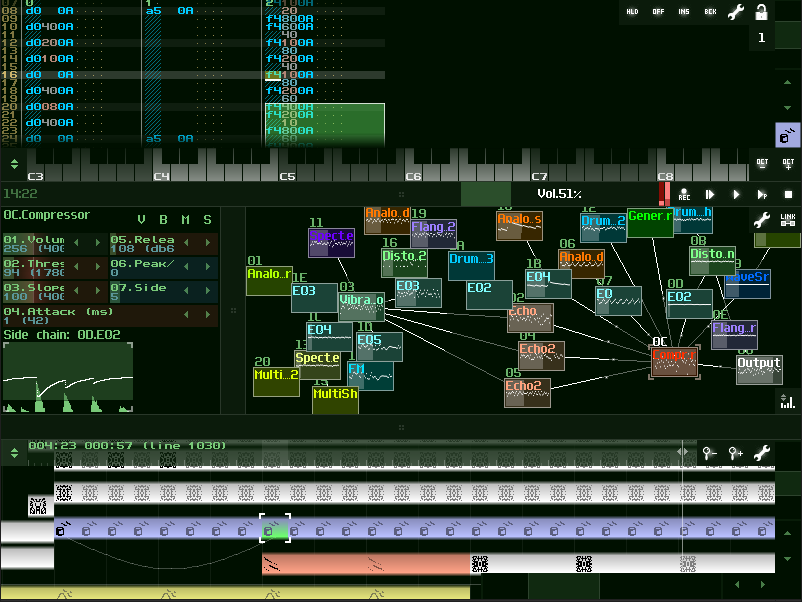802x602 pixels.
Task: Click the 04.Attack (ms) controller bar
Action: point(110,316)
